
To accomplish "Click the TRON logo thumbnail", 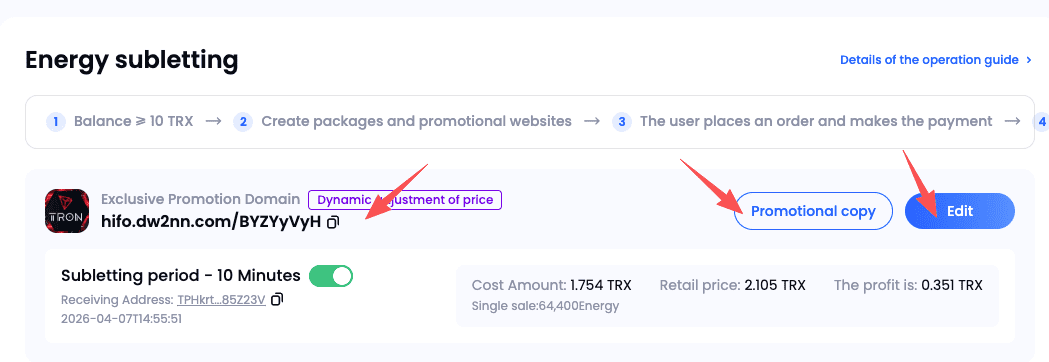I will point(67,211).
